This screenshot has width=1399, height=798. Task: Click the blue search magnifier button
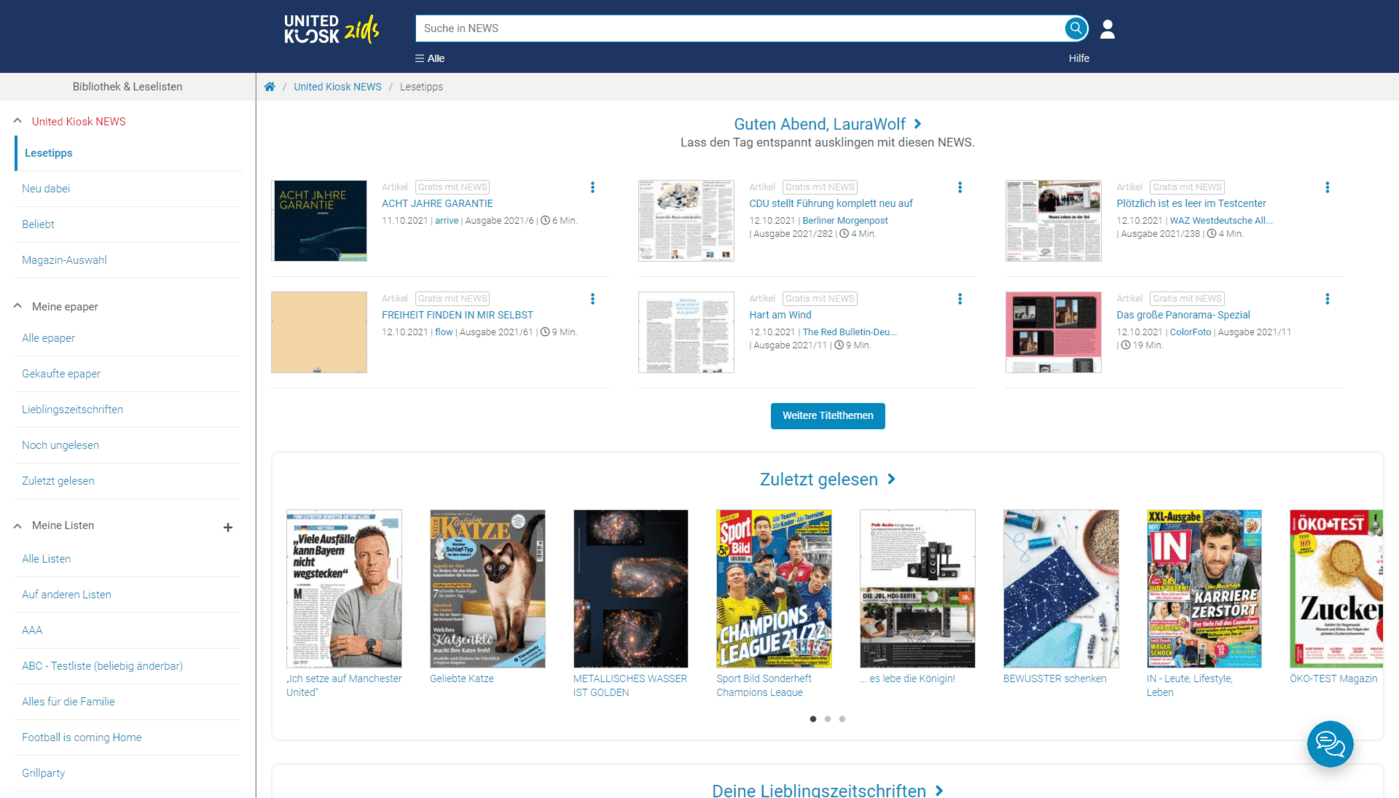coord(1076,28)
